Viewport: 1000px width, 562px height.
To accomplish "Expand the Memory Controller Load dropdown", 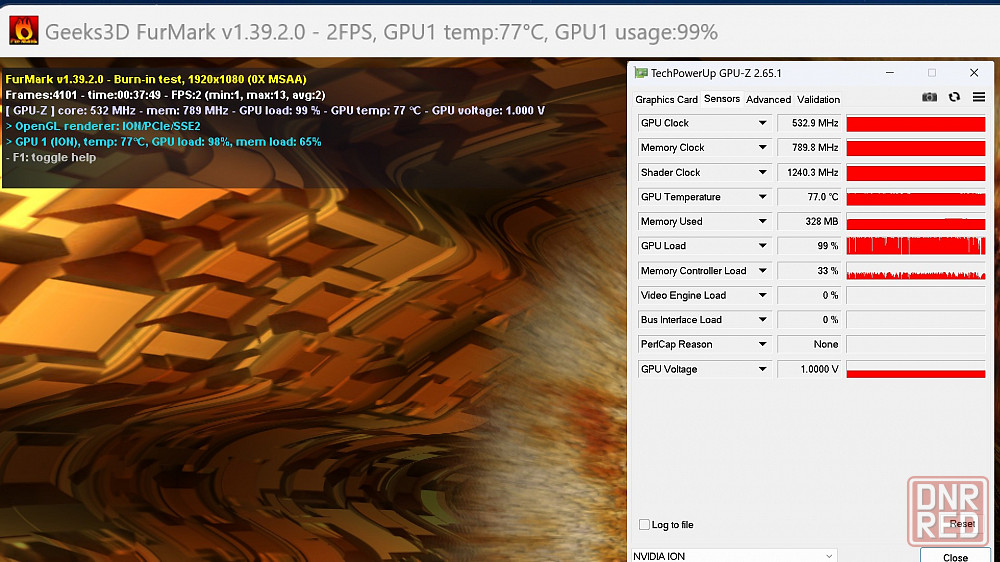I will coord(762,271).
